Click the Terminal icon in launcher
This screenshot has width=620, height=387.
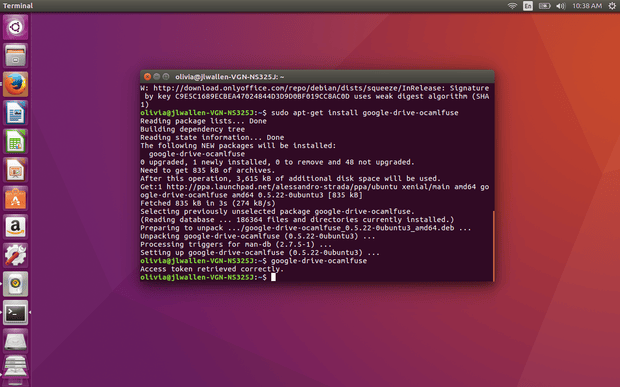tap(15, 313)
